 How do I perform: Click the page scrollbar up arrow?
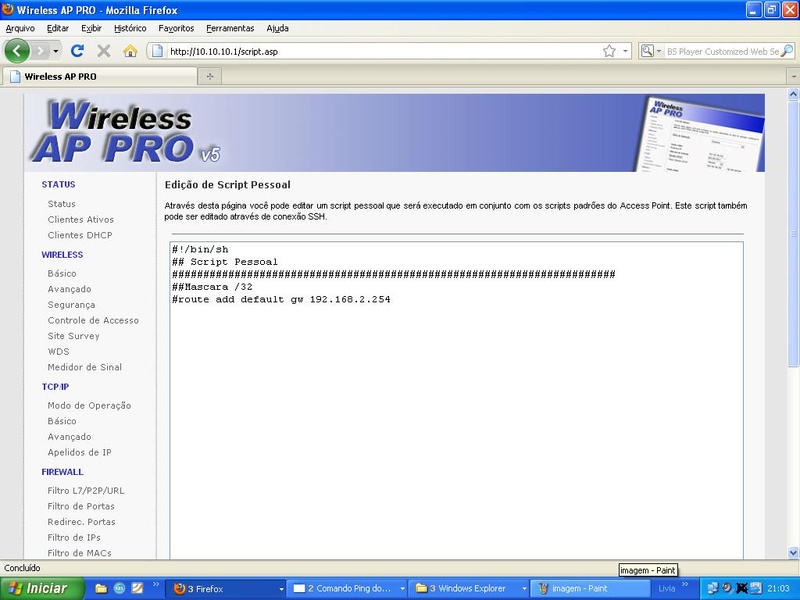pos(793,94)
